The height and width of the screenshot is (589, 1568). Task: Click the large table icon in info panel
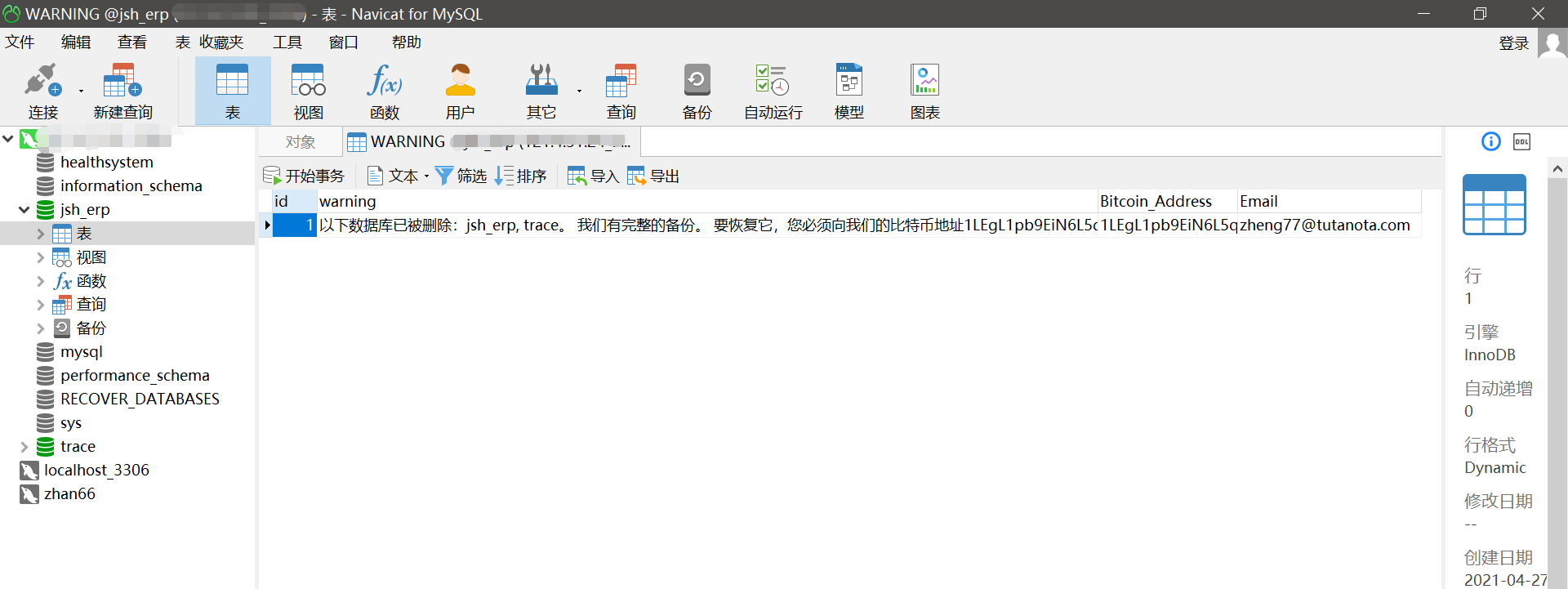1494,205
